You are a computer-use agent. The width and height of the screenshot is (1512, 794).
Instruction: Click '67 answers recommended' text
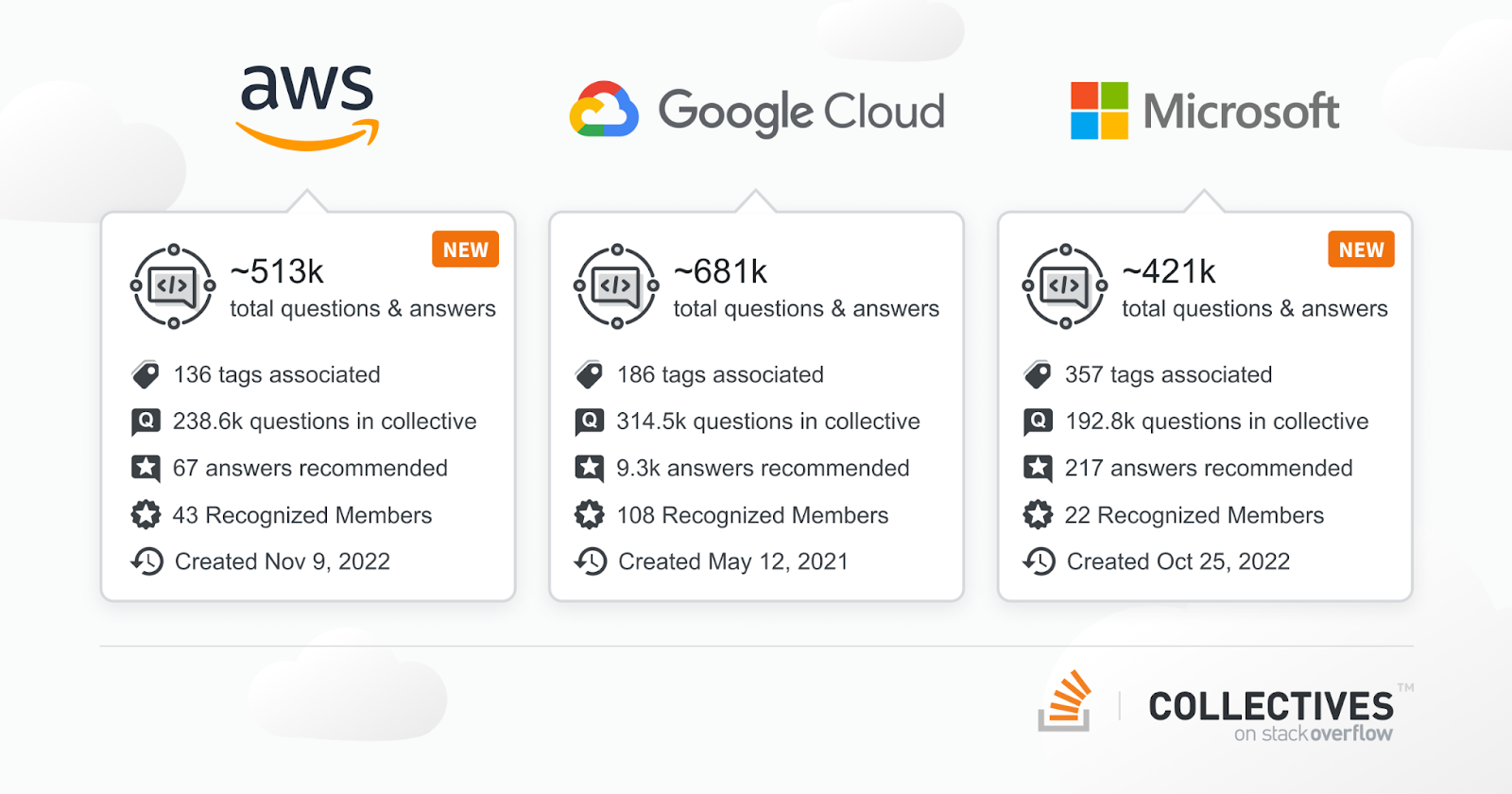pos(310,468)
